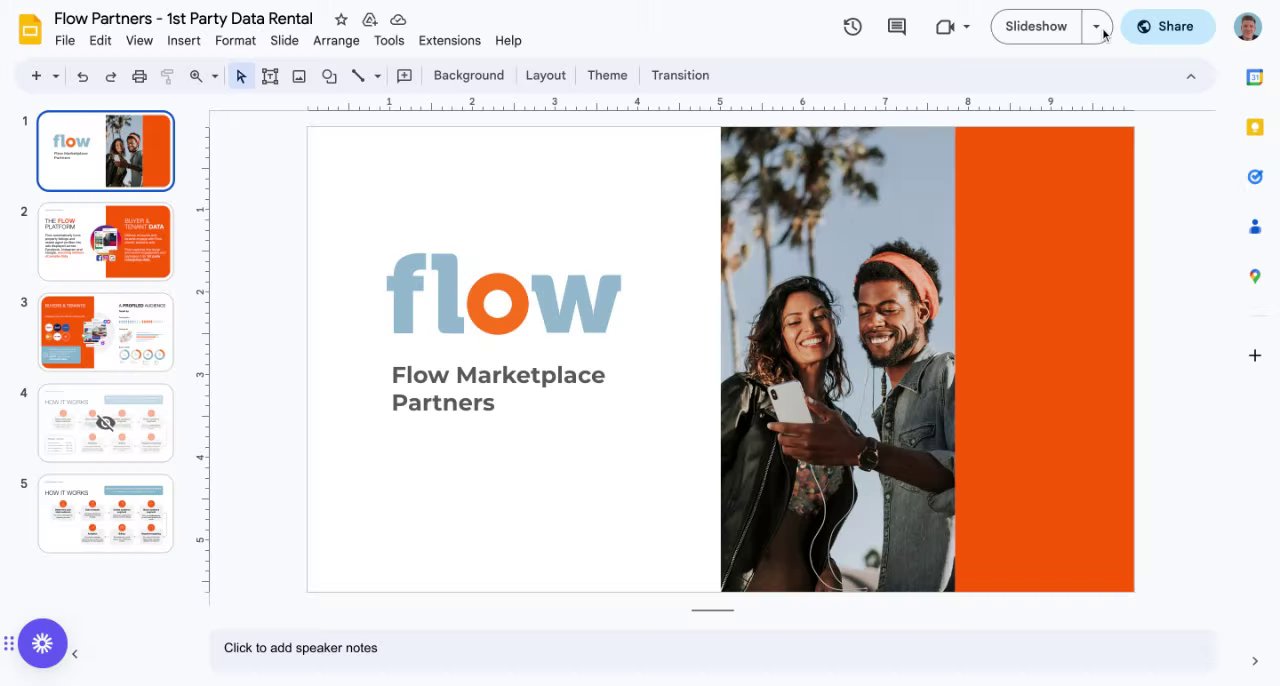Get add-ons plus icon
The width and height of the screenshot is (1280, 686).
point(1255,355)
